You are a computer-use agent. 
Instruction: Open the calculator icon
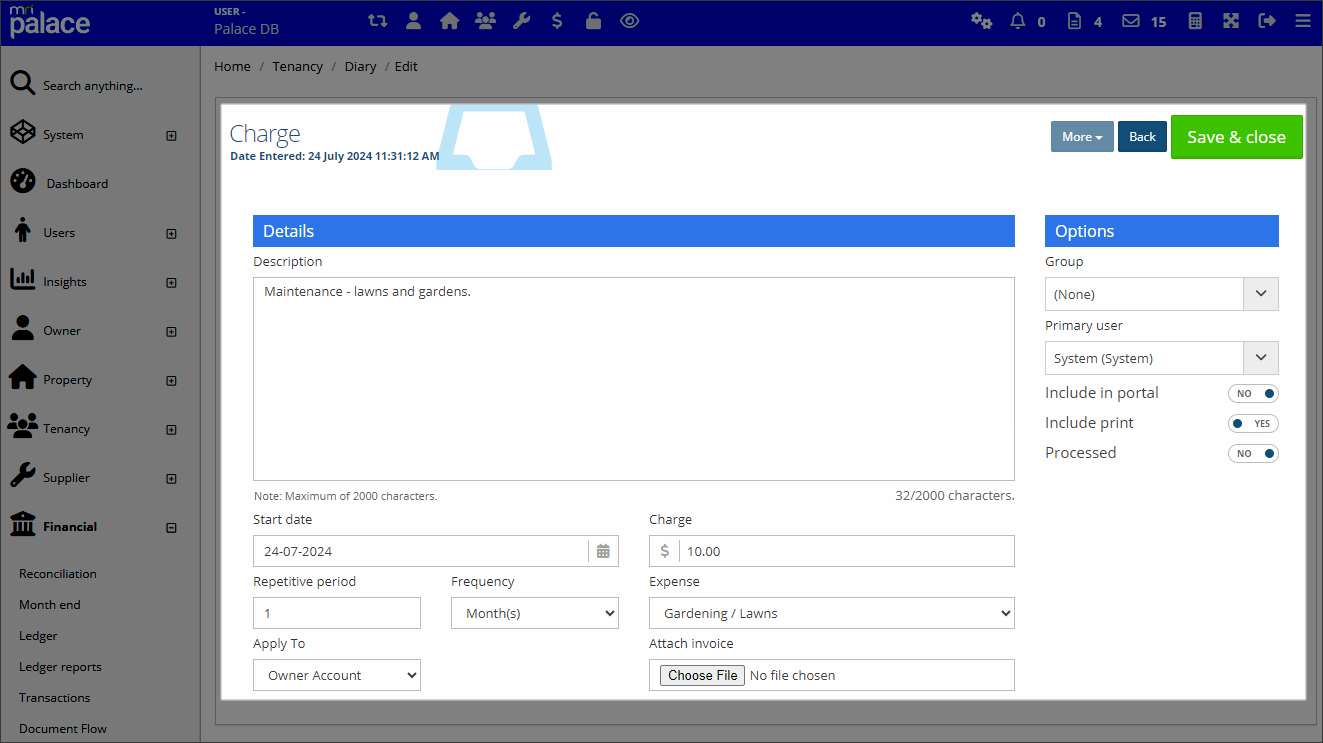[1194, 20]
